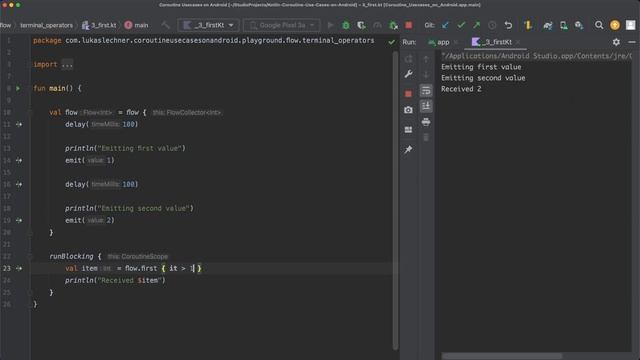This screenshot has height=360, width=640.
Task: Click console line "Emitting first value"
Action: [481, 67]
